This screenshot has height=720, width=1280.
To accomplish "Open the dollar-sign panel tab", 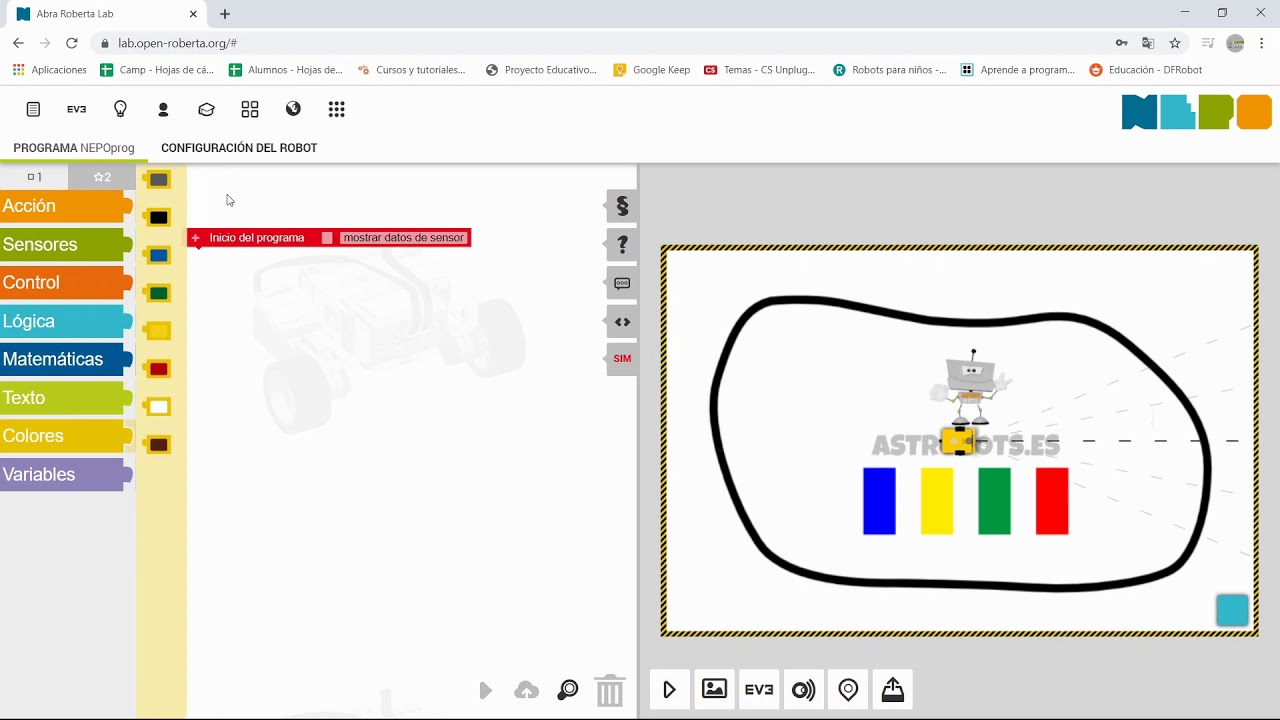I will coord(621,206).
